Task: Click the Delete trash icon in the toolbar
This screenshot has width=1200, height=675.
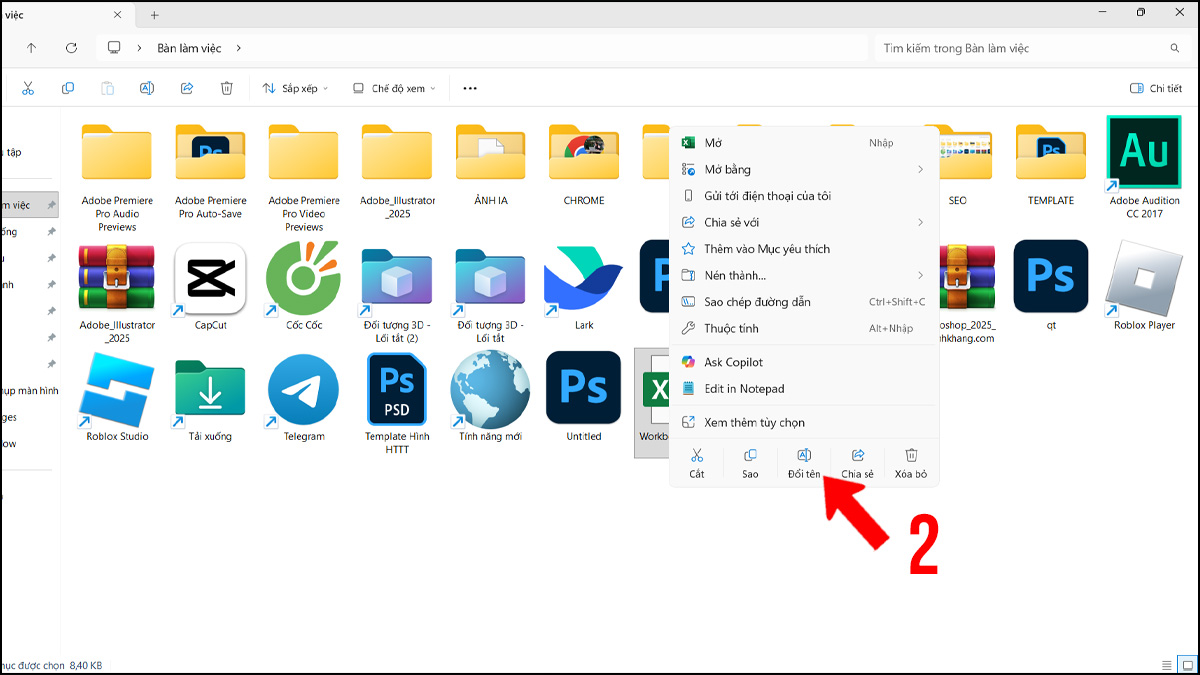Action: 227,88
